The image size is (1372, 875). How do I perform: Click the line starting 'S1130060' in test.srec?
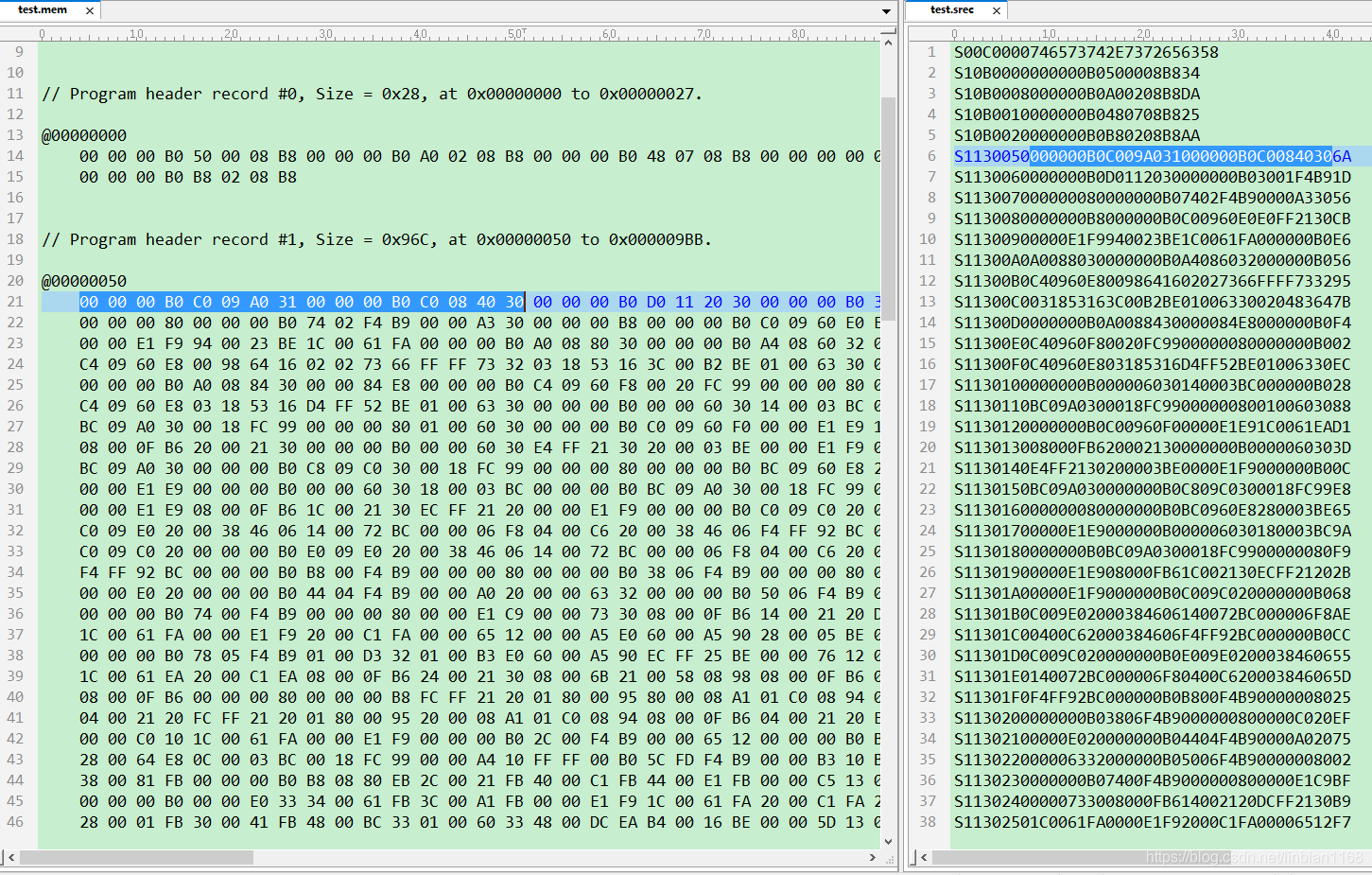click(1153, 177)
